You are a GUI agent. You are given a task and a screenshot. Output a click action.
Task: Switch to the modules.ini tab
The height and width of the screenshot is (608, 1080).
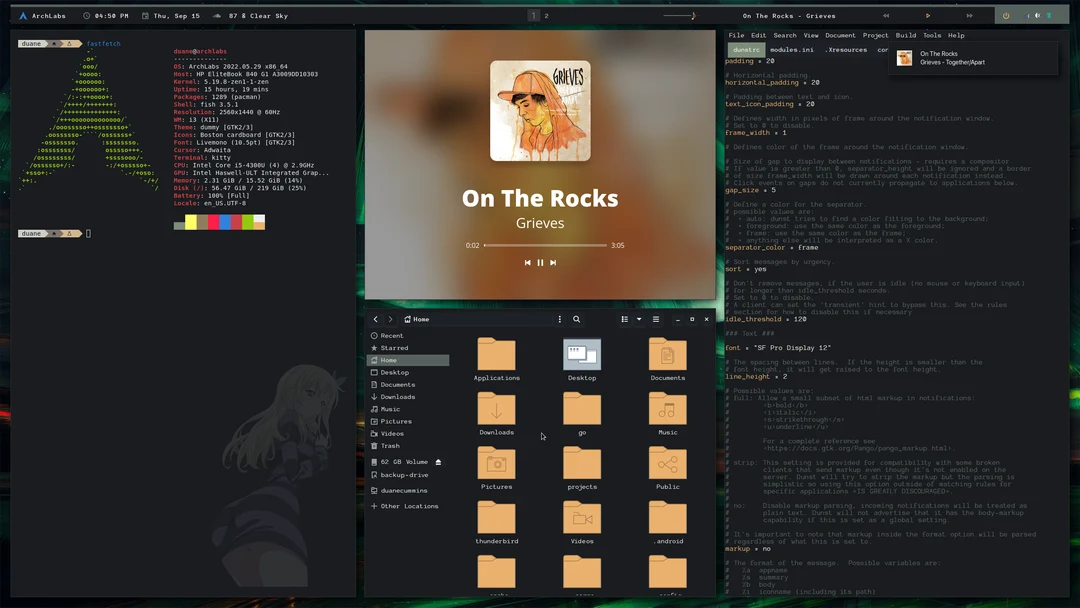(791, 49)
